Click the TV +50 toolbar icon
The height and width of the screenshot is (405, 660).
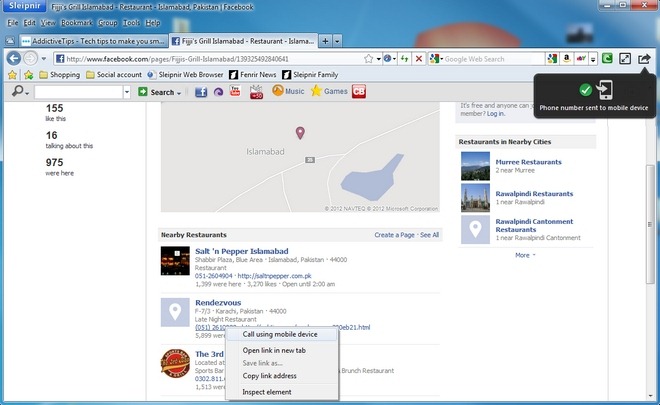[256, 92]
